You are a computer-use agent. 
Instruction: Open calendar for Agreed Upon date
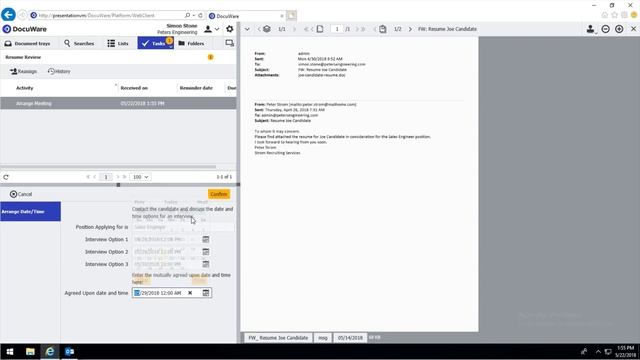point(206,293)
